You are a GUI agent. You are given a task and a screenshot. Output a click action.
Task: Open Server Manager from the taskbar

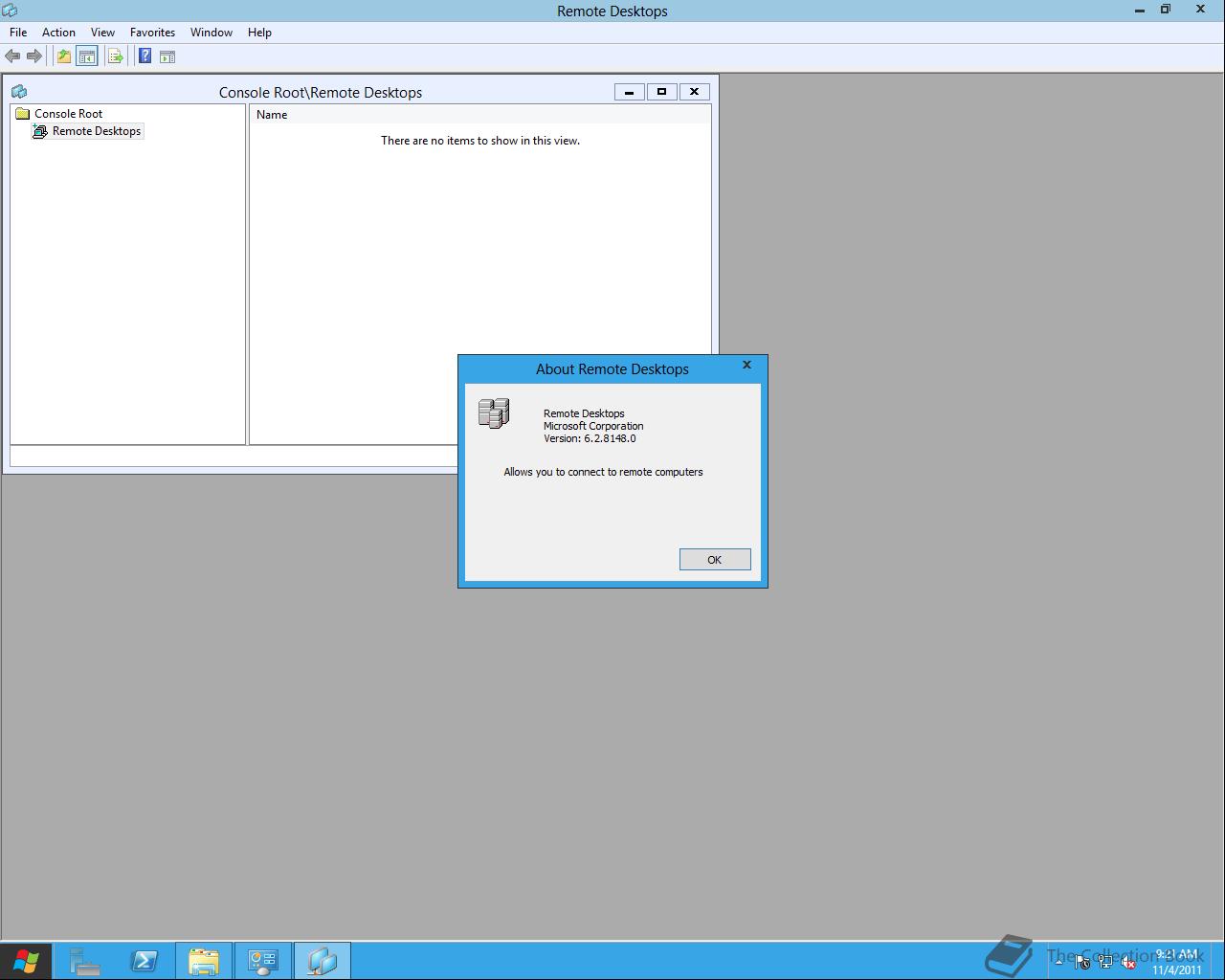[84, 961]
